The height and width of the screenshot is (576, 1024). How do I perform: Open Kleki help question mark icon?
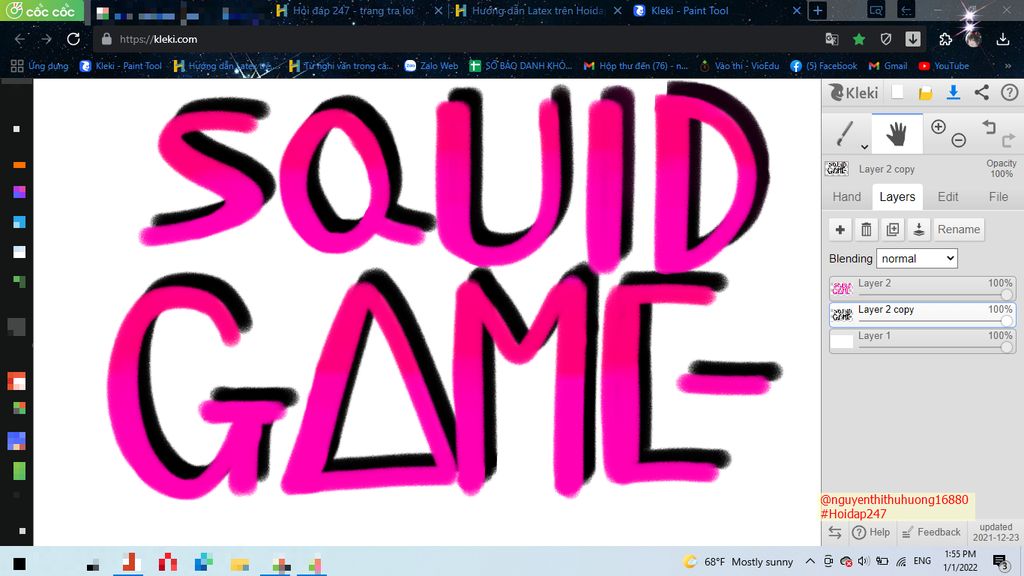pos(1009,92)
